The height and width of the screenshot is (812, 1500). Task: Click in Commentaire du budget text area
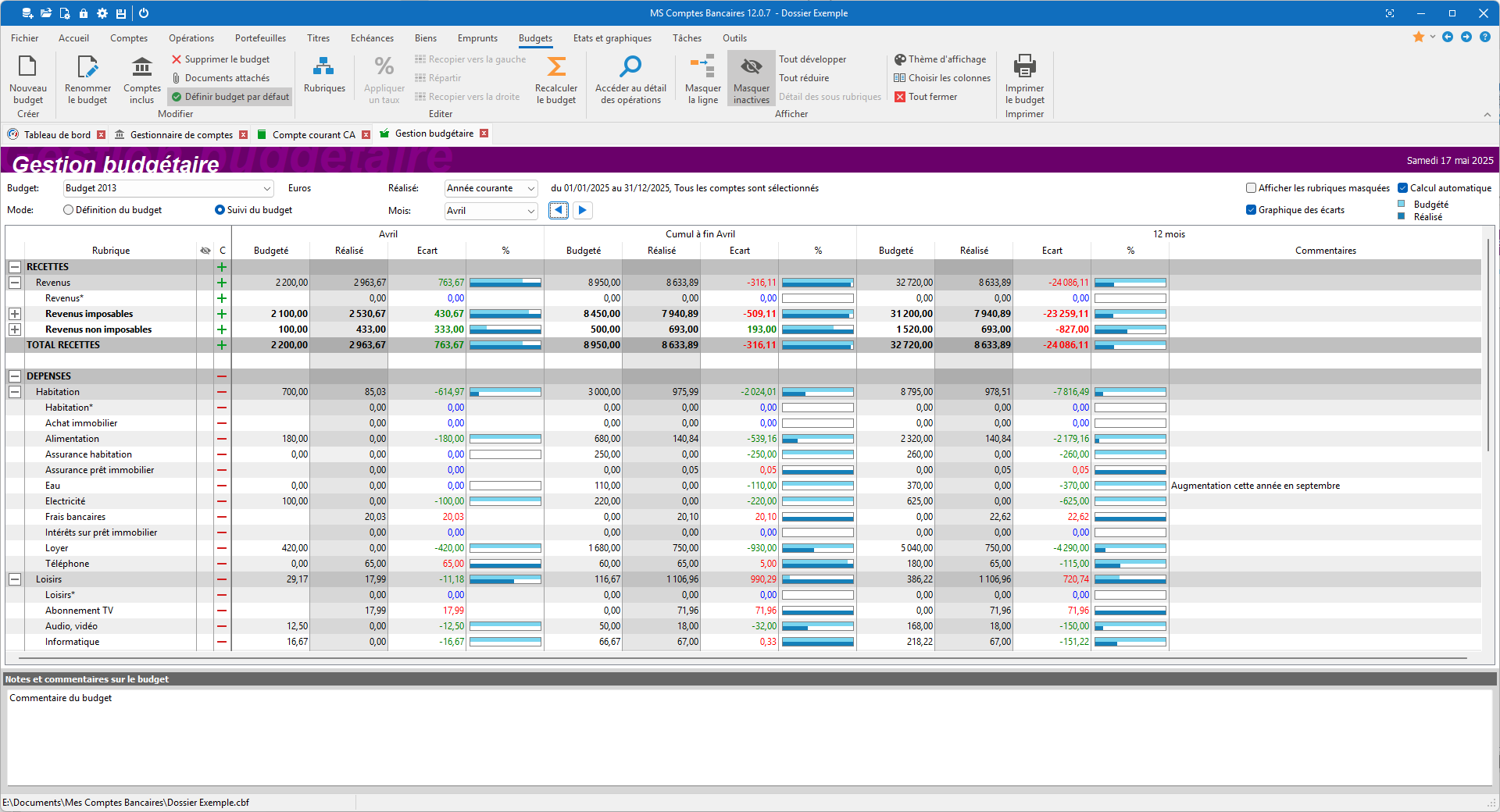click(749, 736)
